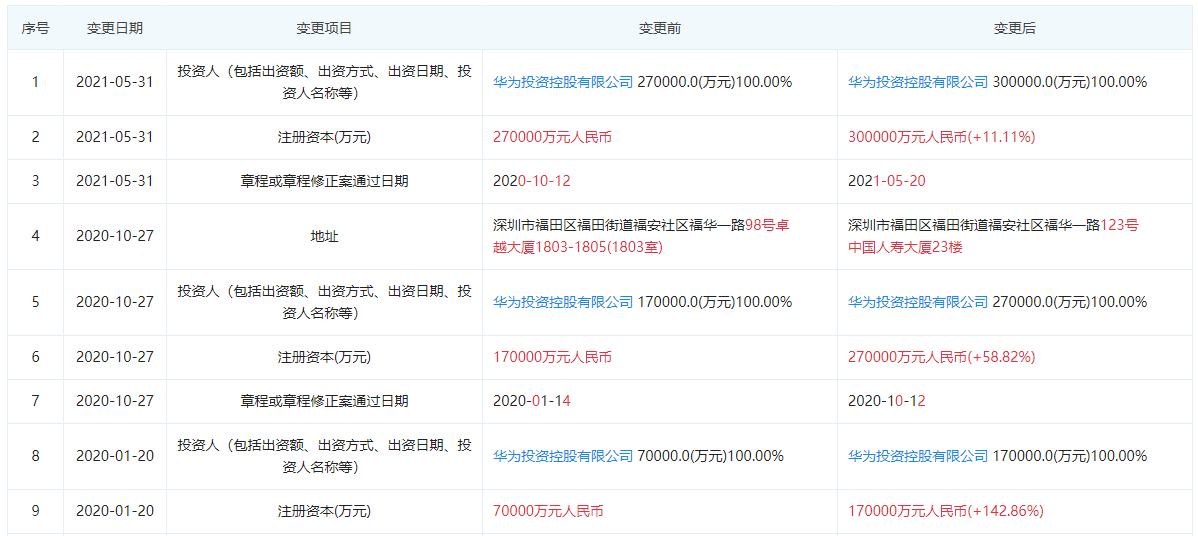
Task: Open 华为投资控股有限公司 link in row 8 变更前 cell
Action: pyautogui.click(x=563, y=456)
